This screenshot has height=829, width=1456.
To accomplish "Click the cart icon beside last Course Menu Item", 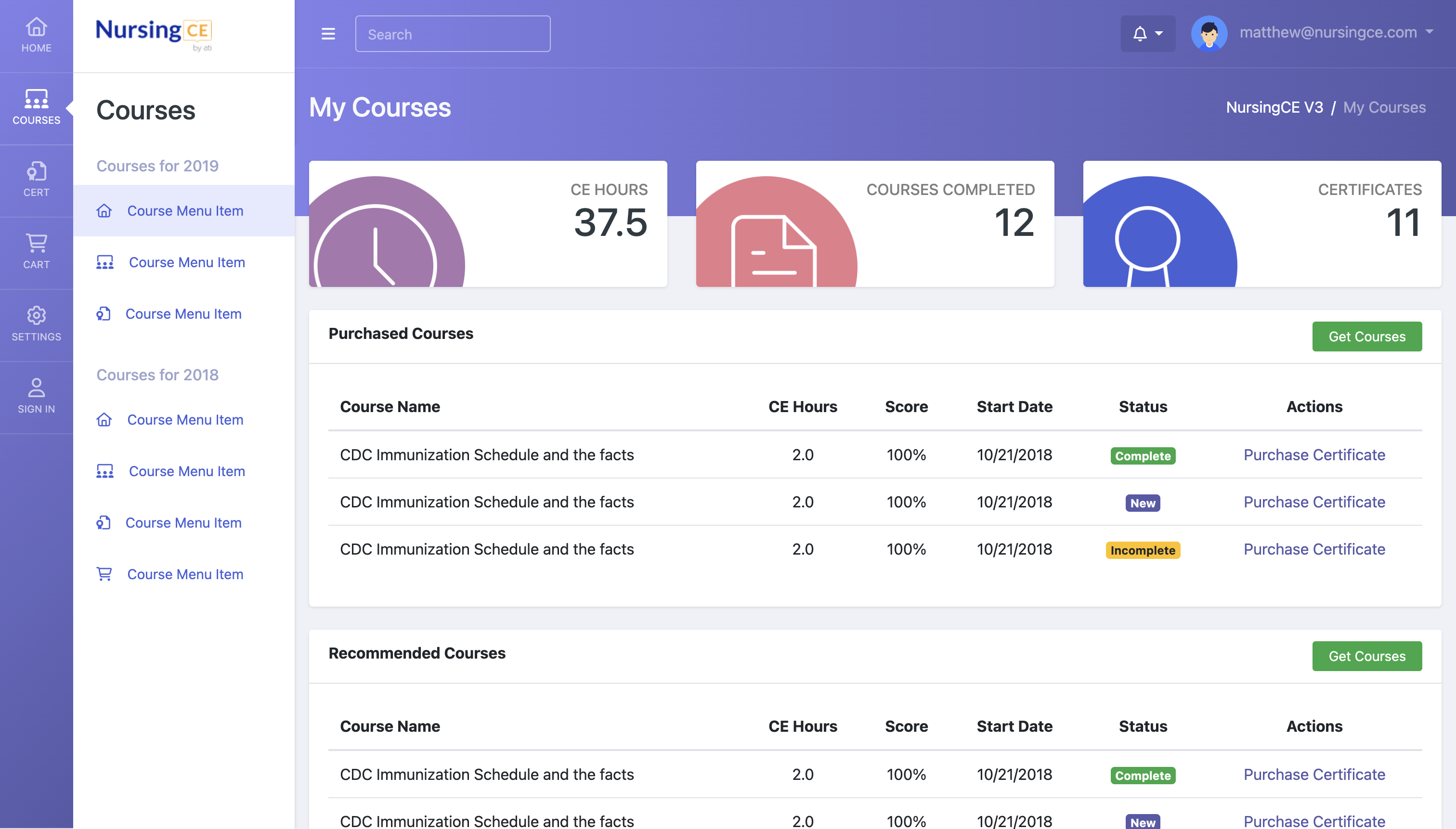I will click(x=104, y=574).
